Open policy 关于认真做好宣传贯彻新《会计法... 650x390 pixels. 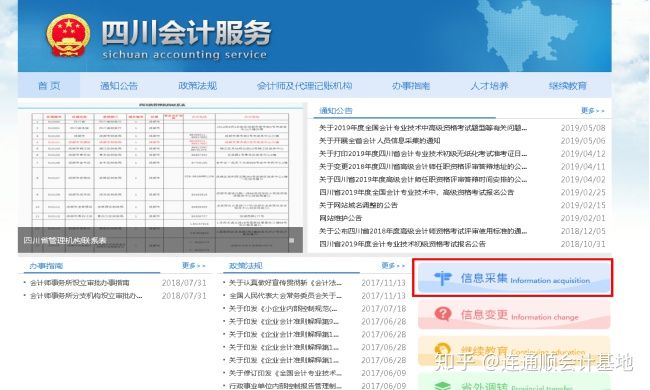[285, 283]
